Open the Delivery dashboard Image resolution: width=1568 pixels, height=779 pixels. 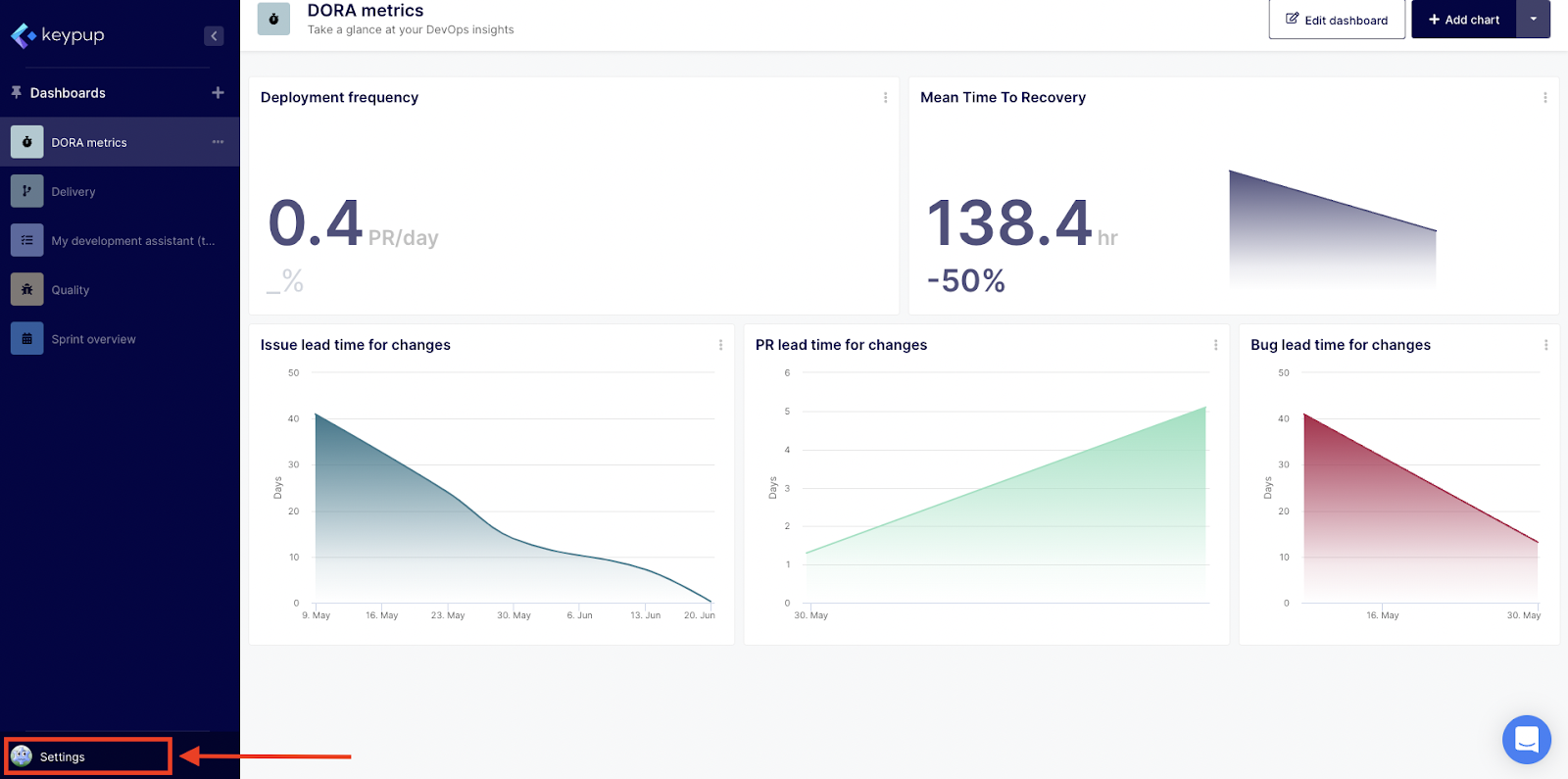73,192
